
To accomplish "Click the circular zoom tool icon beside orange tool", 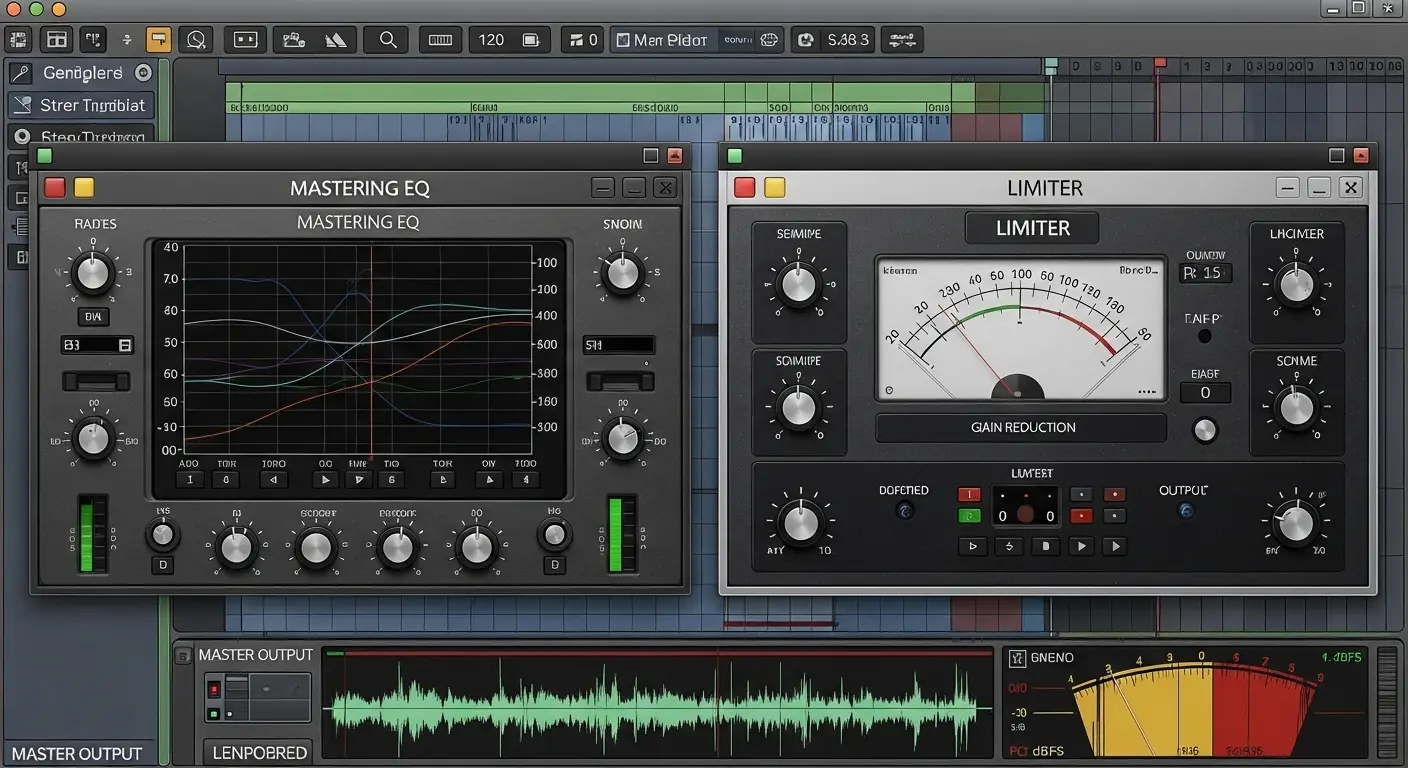I will click(x=197, y=40).
